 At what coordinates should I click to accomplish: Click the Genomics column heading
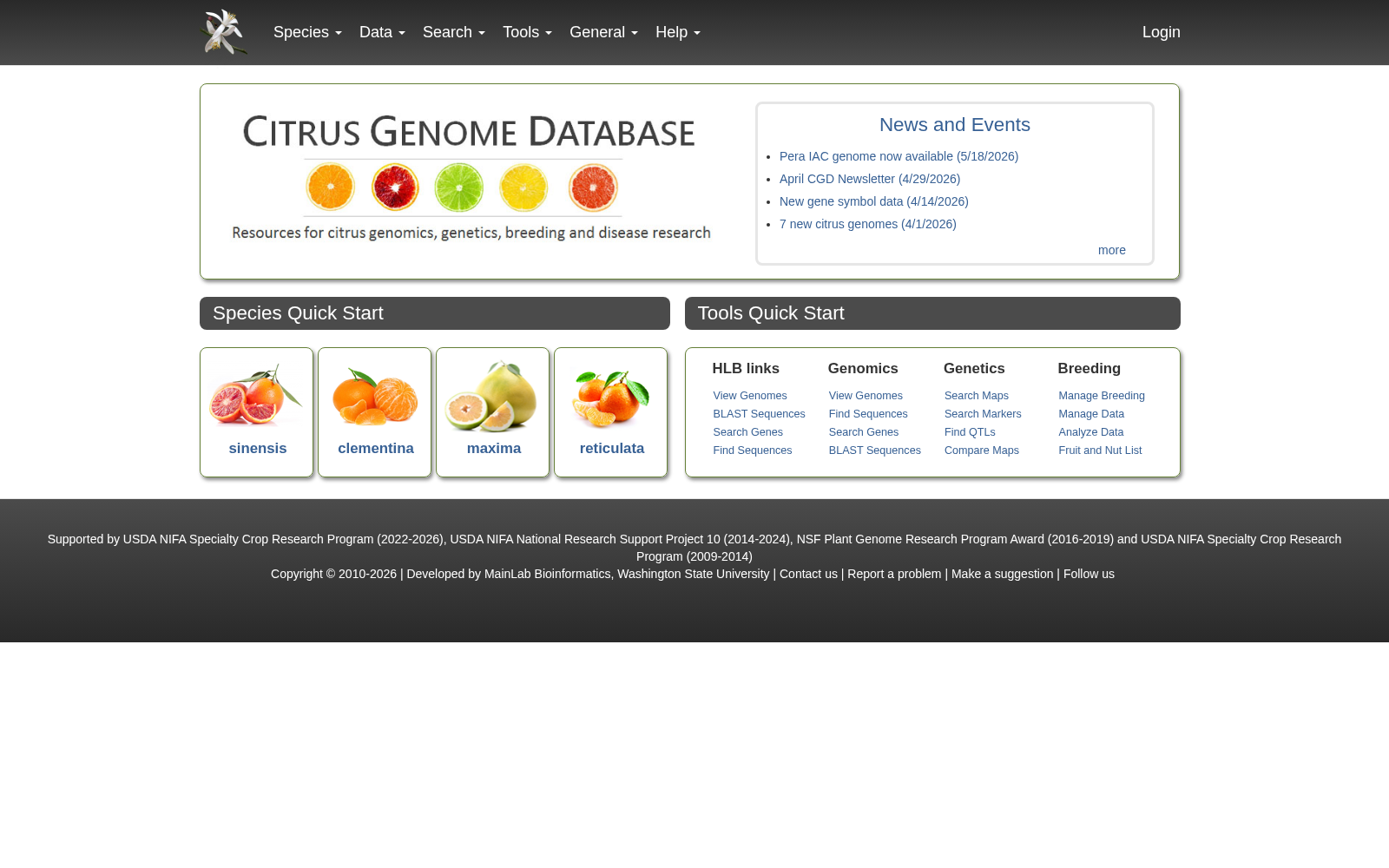(863, 369)
